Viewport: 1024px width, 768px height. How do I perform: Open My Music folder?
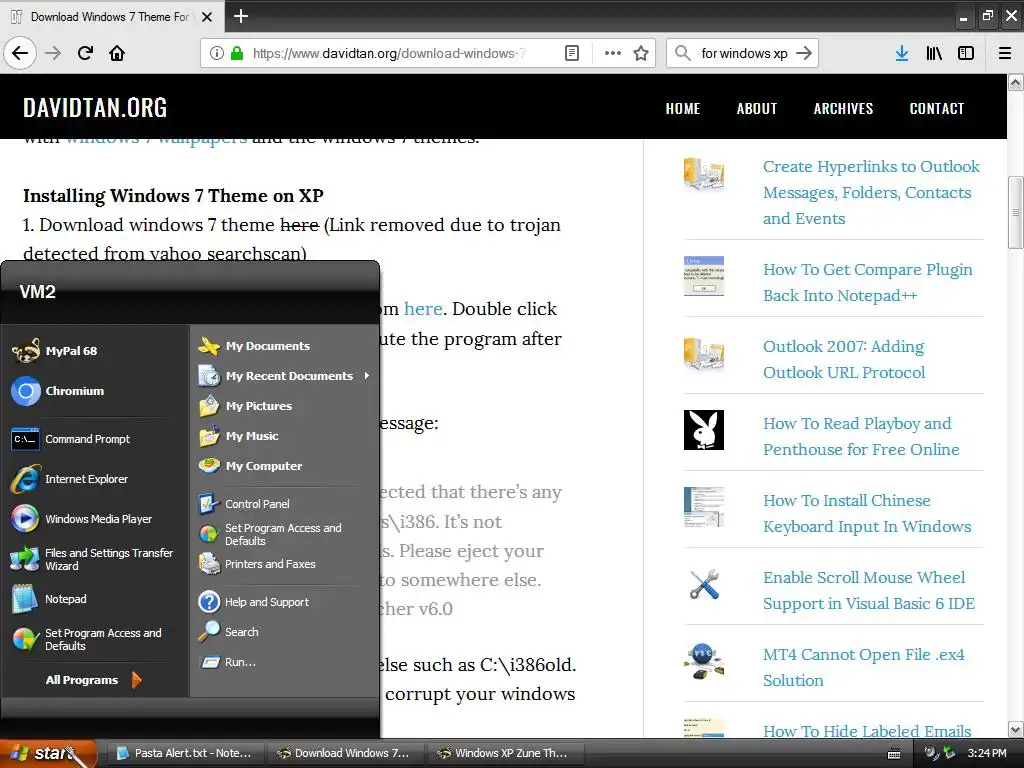[x=284, y=436]
